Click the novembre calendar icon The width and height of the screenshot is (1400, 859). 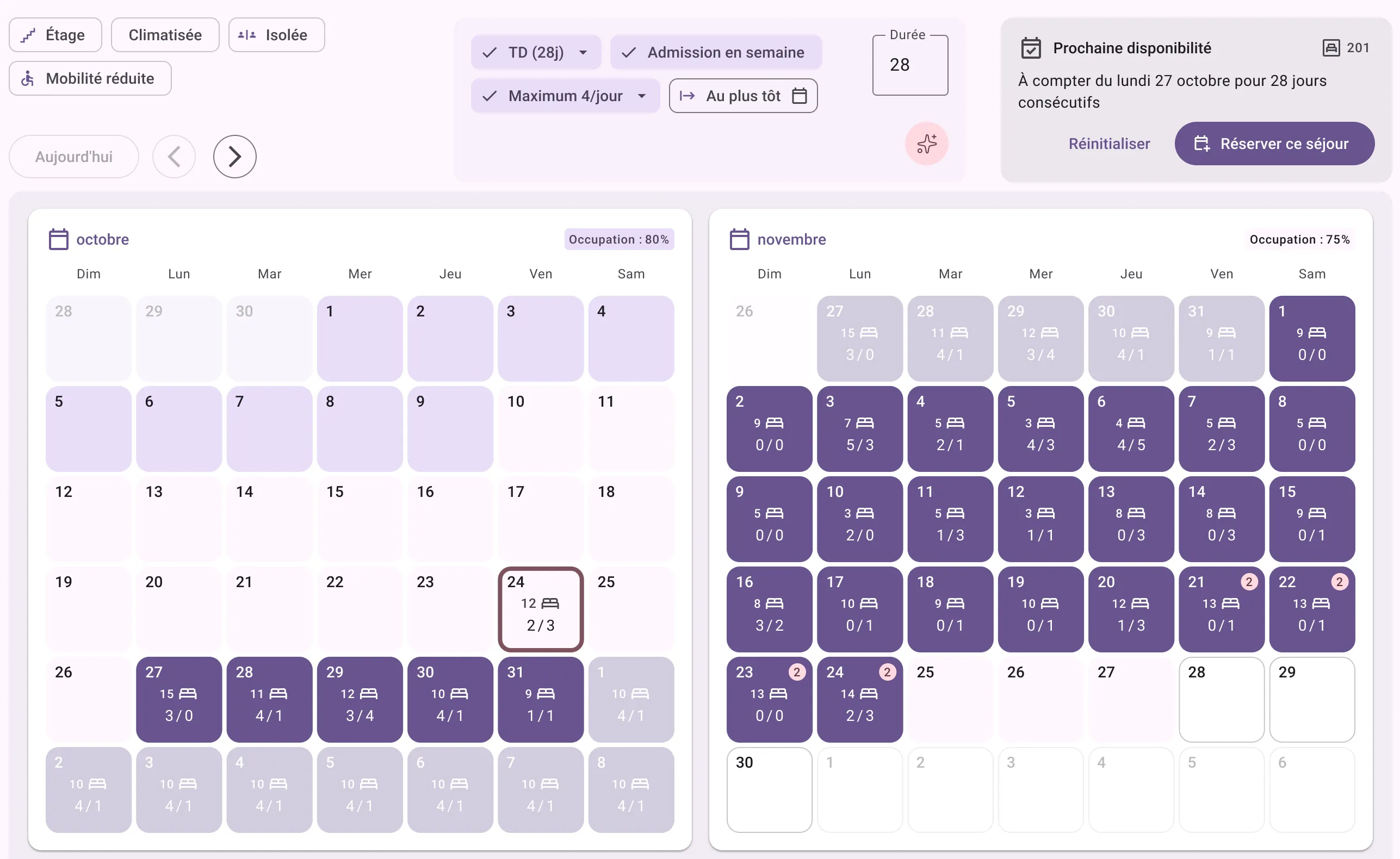click(739, 239)
